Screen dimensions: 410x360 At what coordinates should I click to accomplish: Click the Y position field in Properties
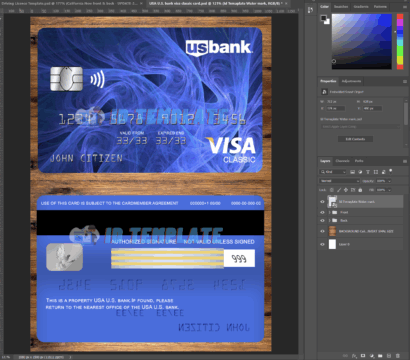tap(372, 108)
